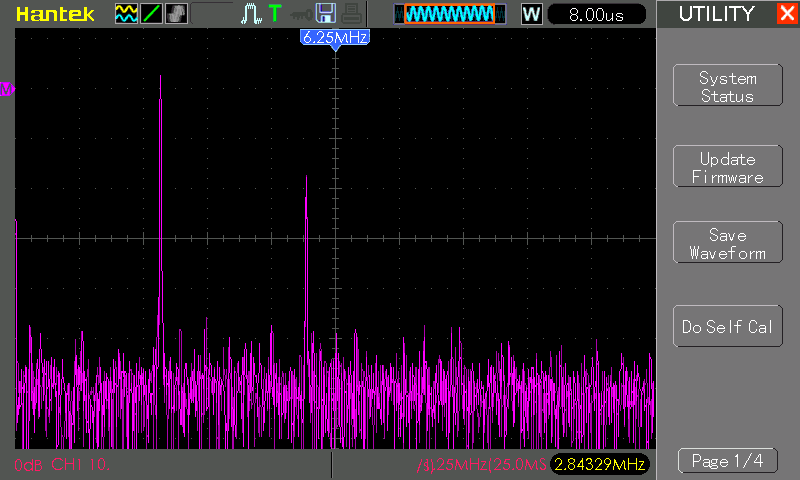Select Save Waveform menu item
The width and height of the screenshot is (800, 480).
click(x=728, y=242)
